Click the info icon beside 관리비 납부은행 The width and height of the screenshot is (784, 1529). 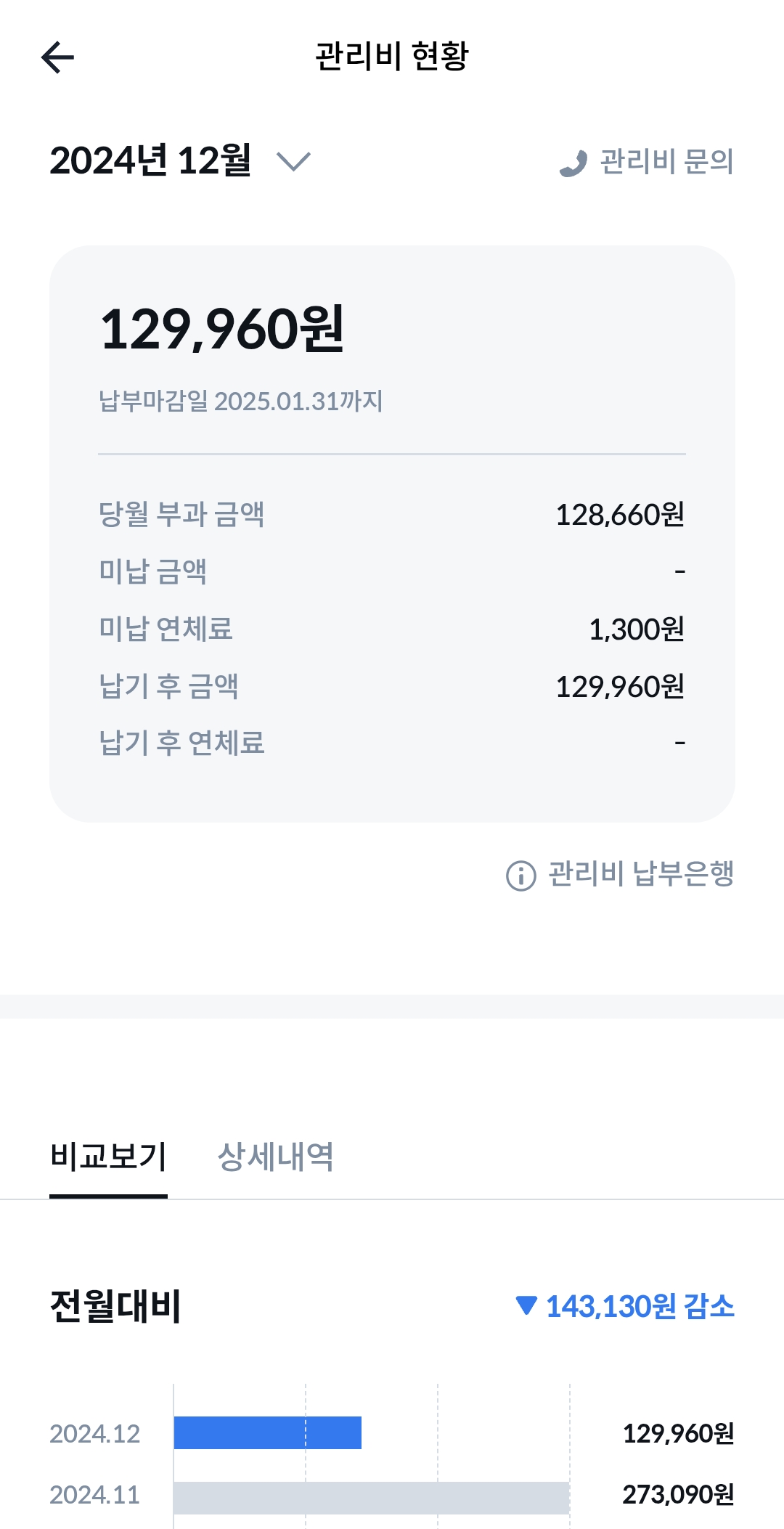[520, 875]
